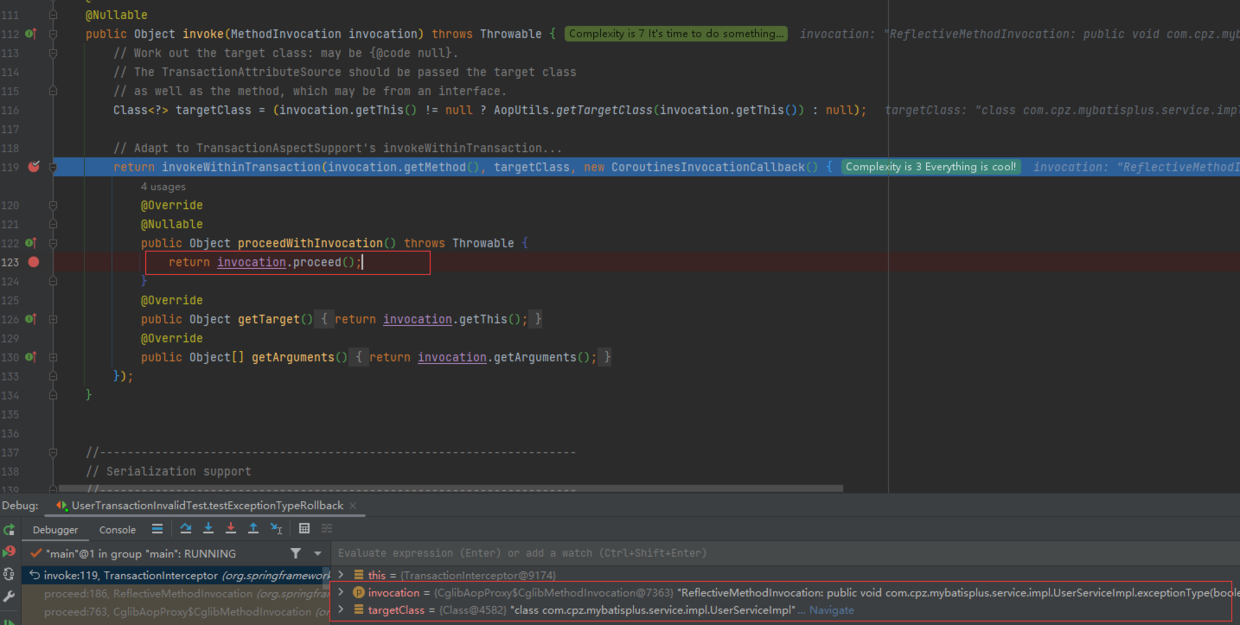
Task: Click the red Force Step Into icon
Action: coord(231,529)
